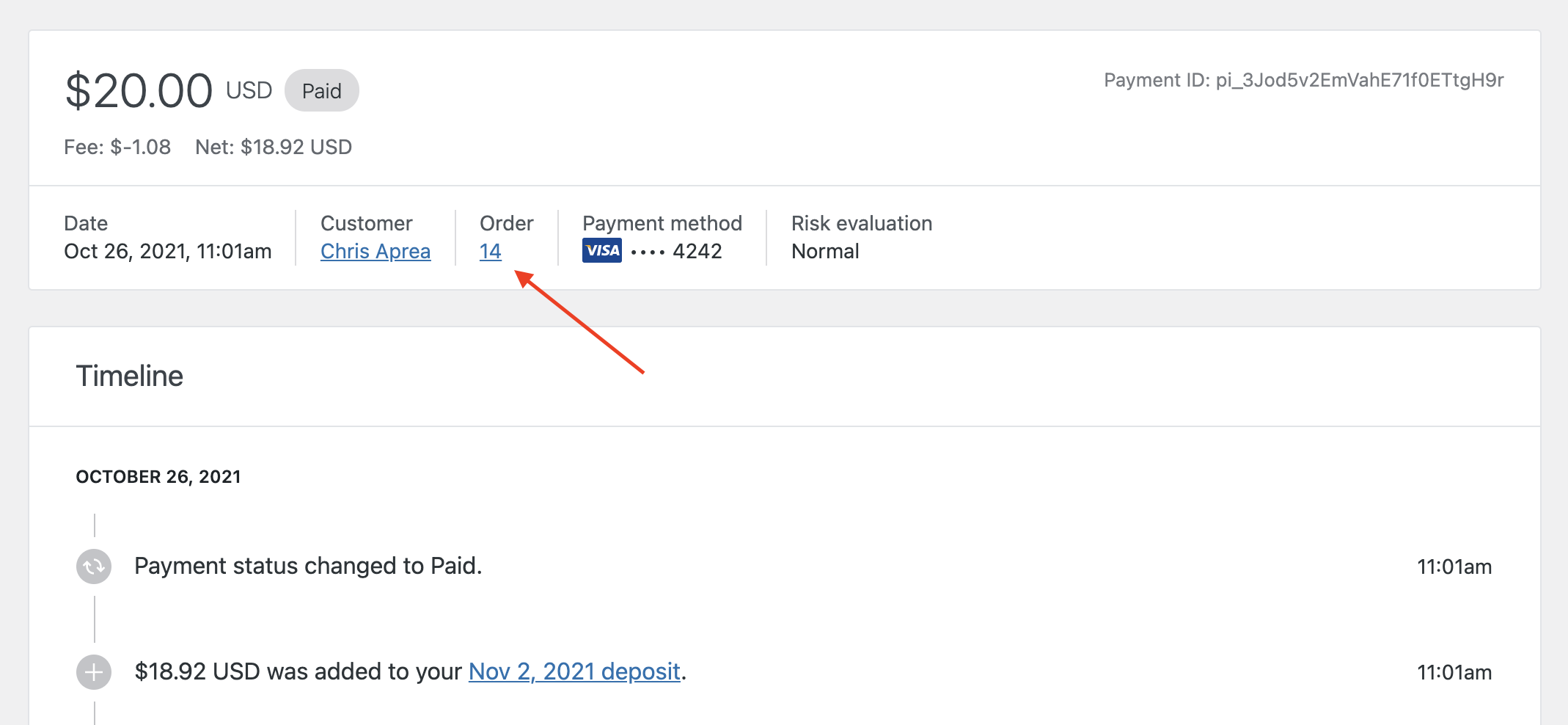The image size is (1568, 725).
Task: Click the card number ending 4242
Action: click(x=697, y=251)
